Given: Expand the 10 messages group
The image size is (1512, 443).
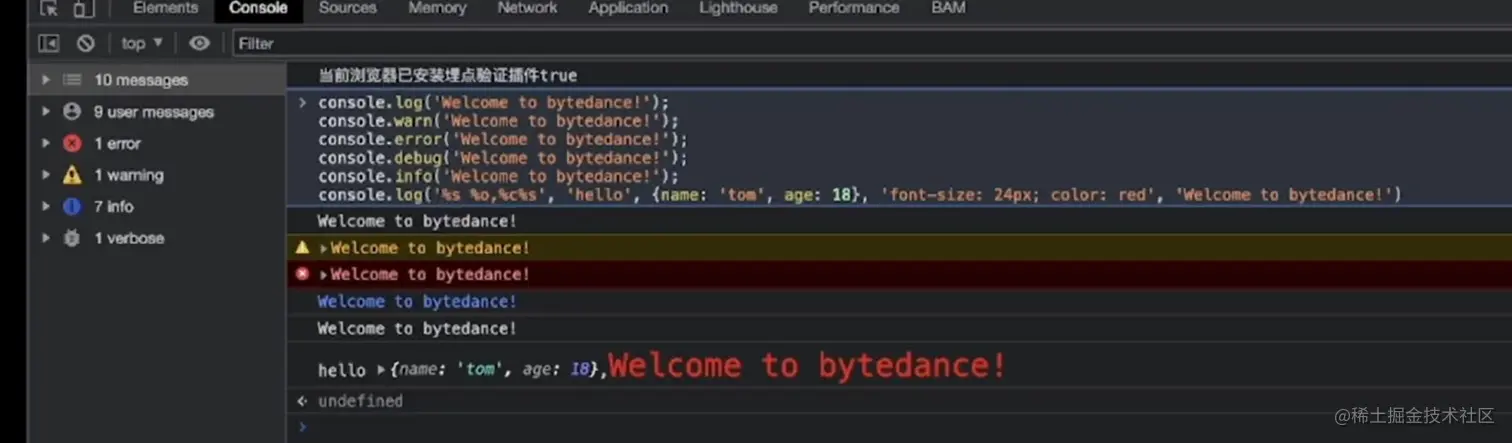Looking at the screenshot, I should [x=45, y=80].
